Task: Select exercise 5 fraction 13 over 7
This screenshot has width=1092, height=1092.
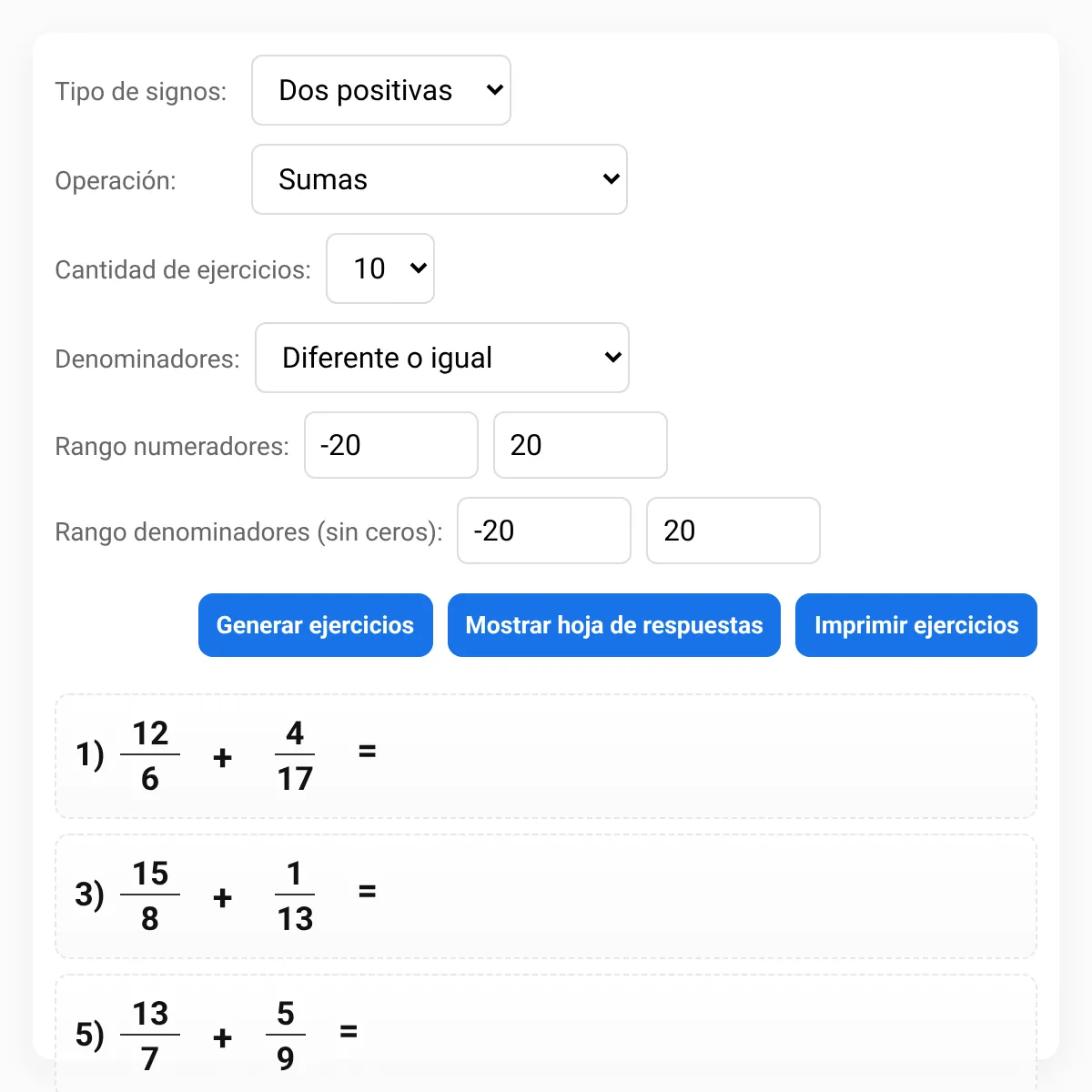Action: (x=150, y=1036)
